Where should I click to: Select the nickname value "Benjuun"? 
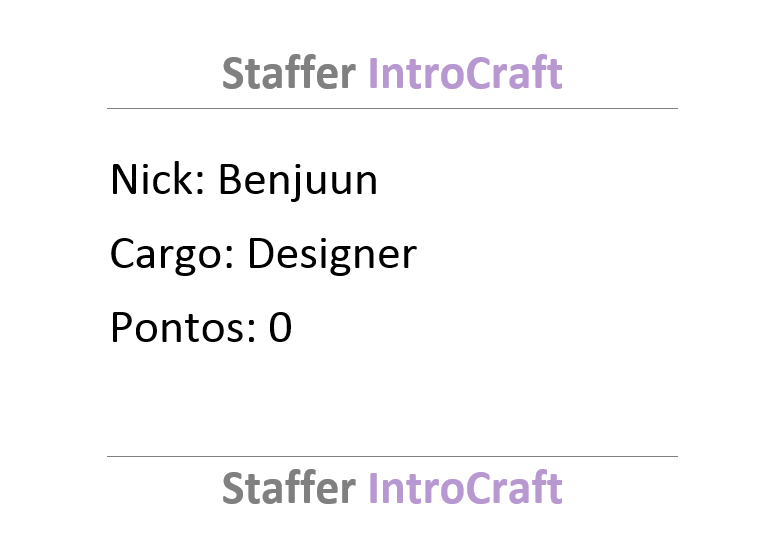[298, 182]
